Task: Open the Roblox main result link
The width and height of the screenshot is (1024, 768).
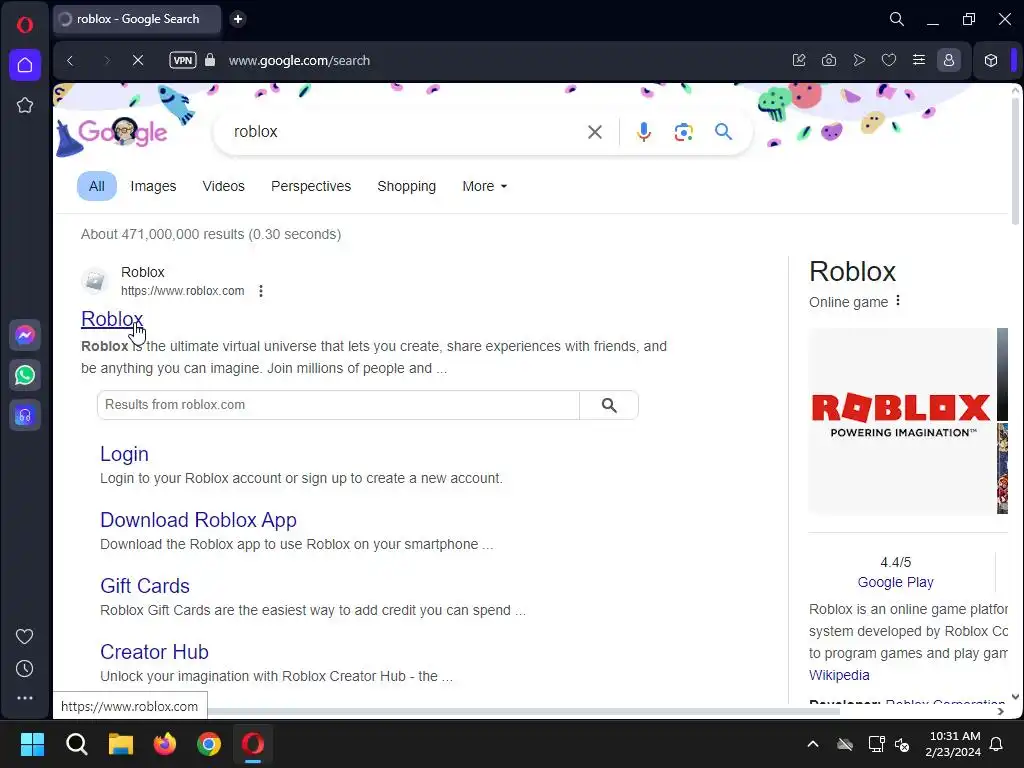Action: 112,319
